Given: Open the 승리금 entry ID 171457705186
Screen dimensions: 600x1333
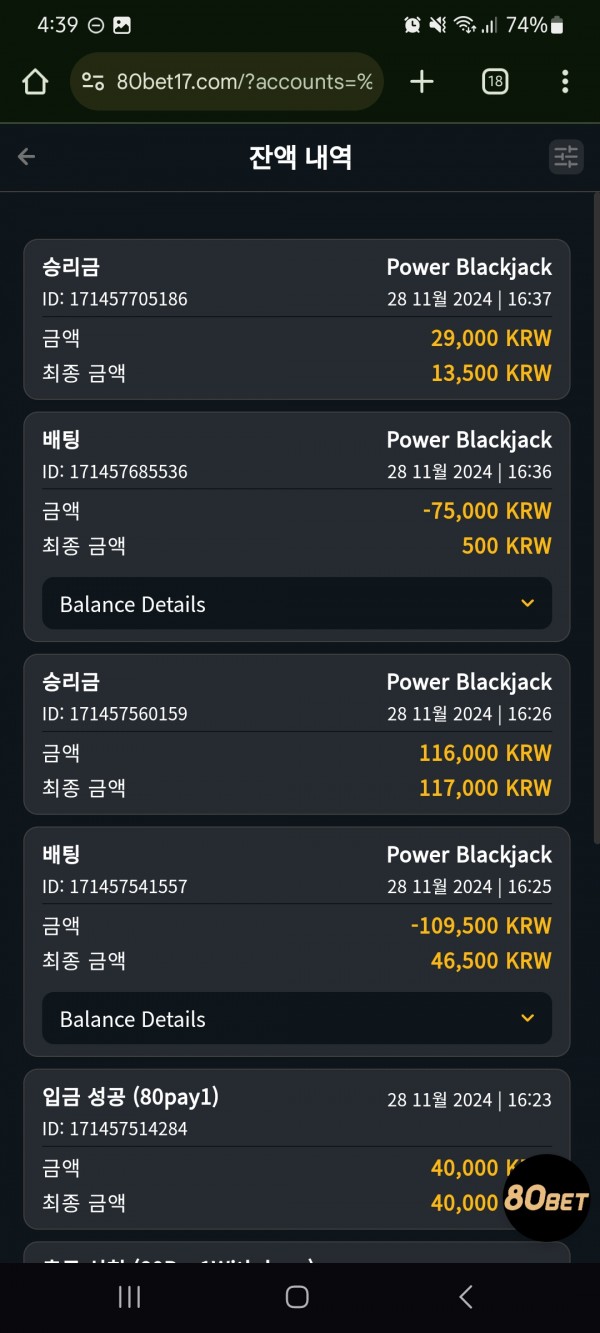Looking at the screenshot, I should click(x=297, y=320).
